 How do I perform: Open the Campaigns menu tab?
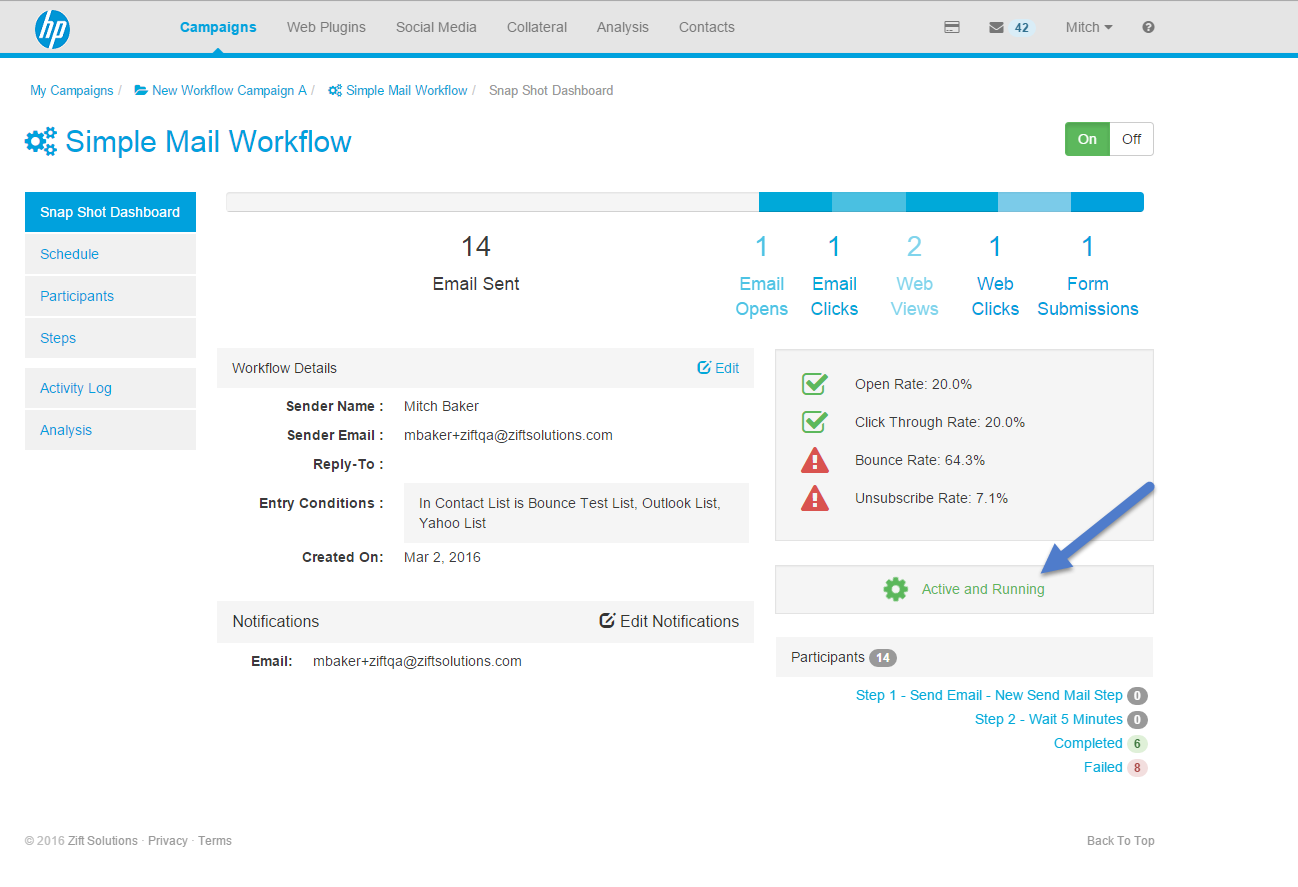(x=218, y=28)
